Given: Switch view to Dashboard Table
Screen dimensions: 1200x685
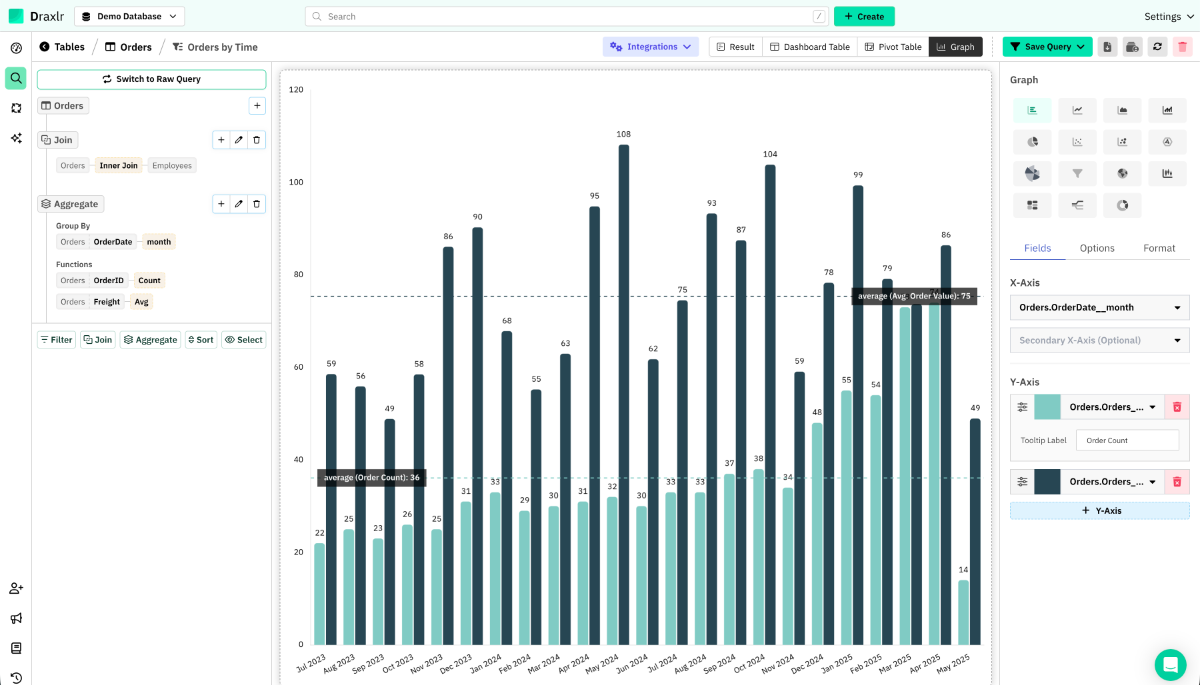Looking at the screenshot, I should point(810,47).
